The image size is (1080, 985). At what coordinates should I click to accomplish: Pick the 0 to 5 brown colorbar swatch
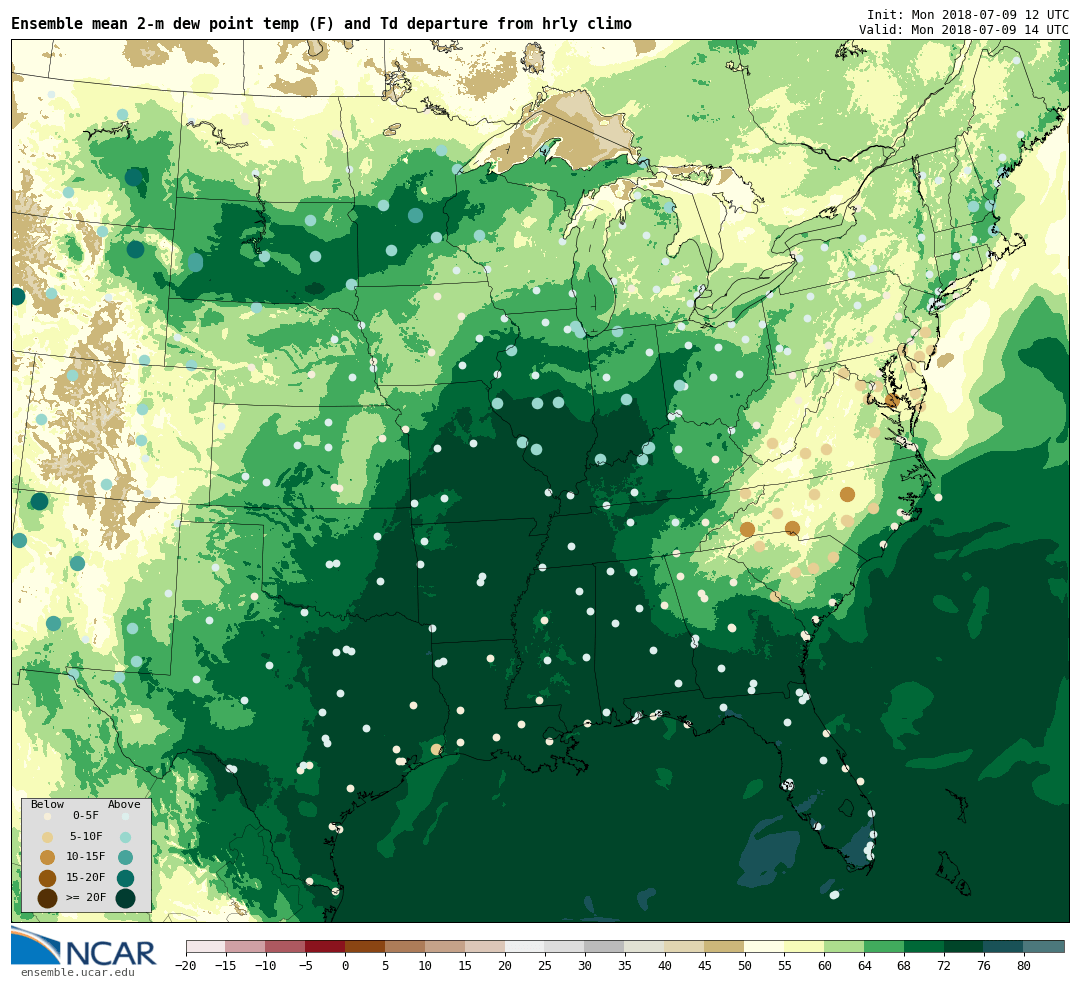[x=366, y=946]
